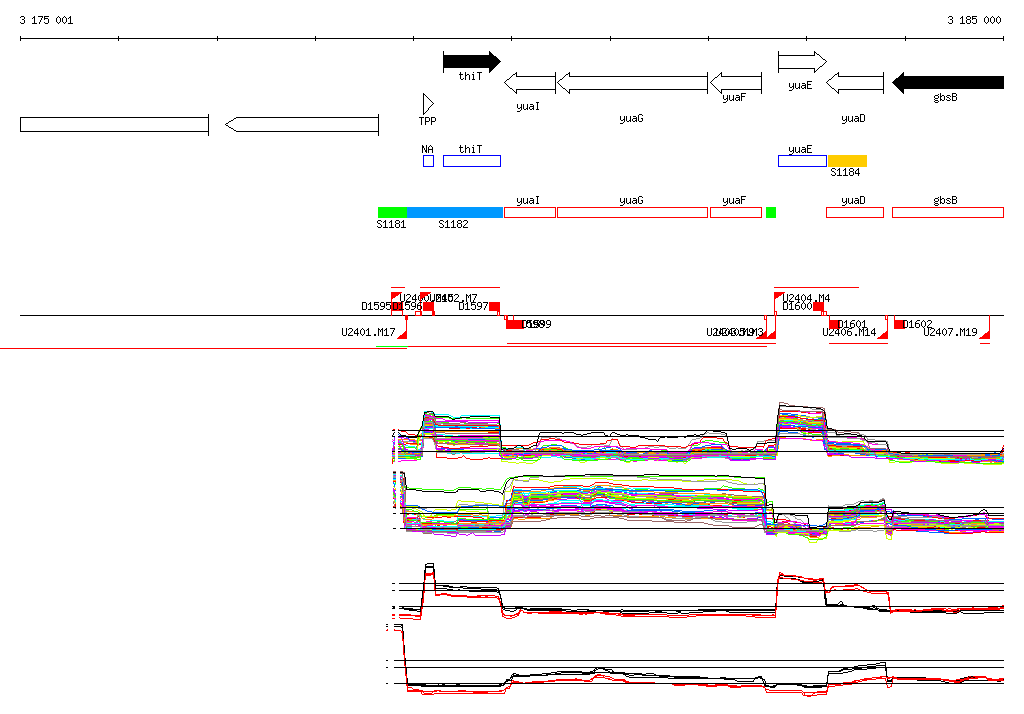Click the D1595 label
Viewport: 1024px width, 714px height.
[376, 306]
